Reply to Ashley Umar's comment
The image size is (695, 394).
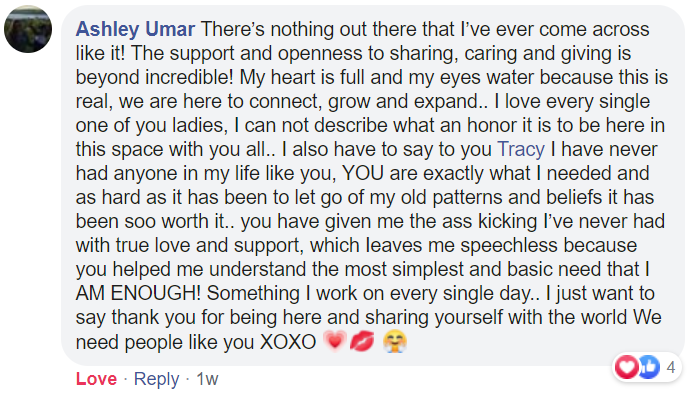(156, 379)
